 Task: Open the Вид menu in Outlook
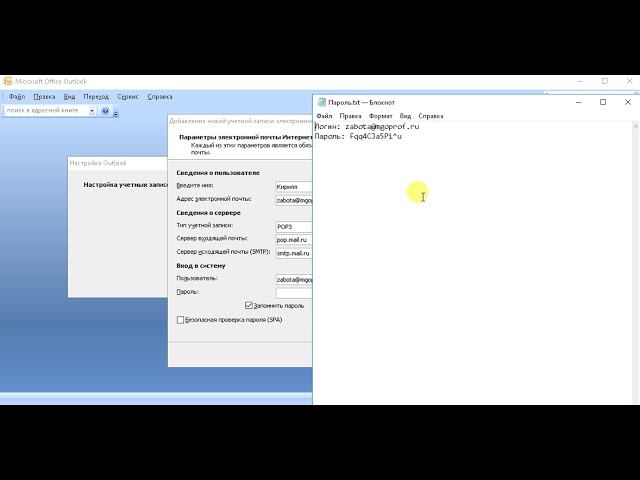point(69,97)
